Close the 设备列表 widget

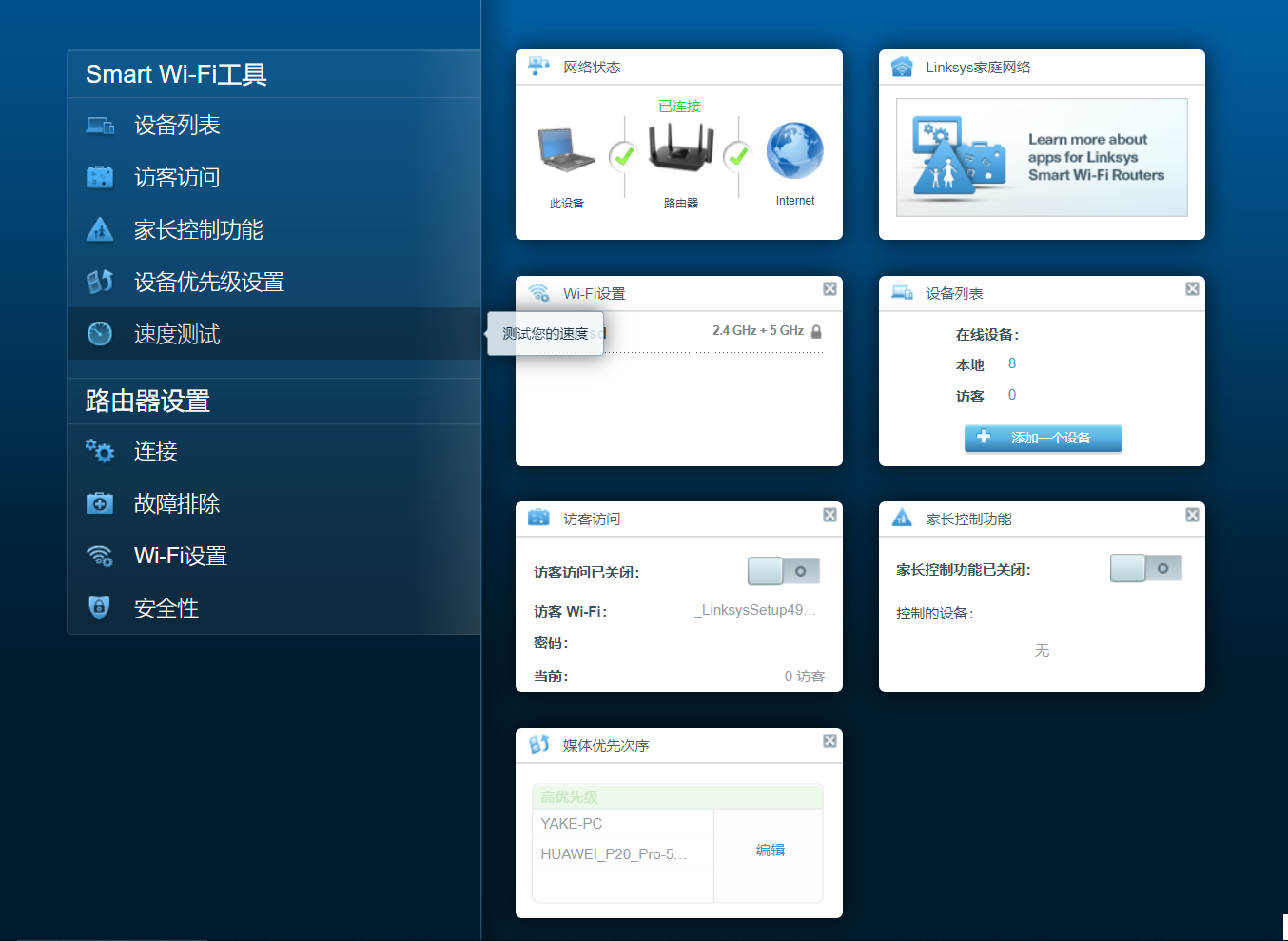point(1192,289)
